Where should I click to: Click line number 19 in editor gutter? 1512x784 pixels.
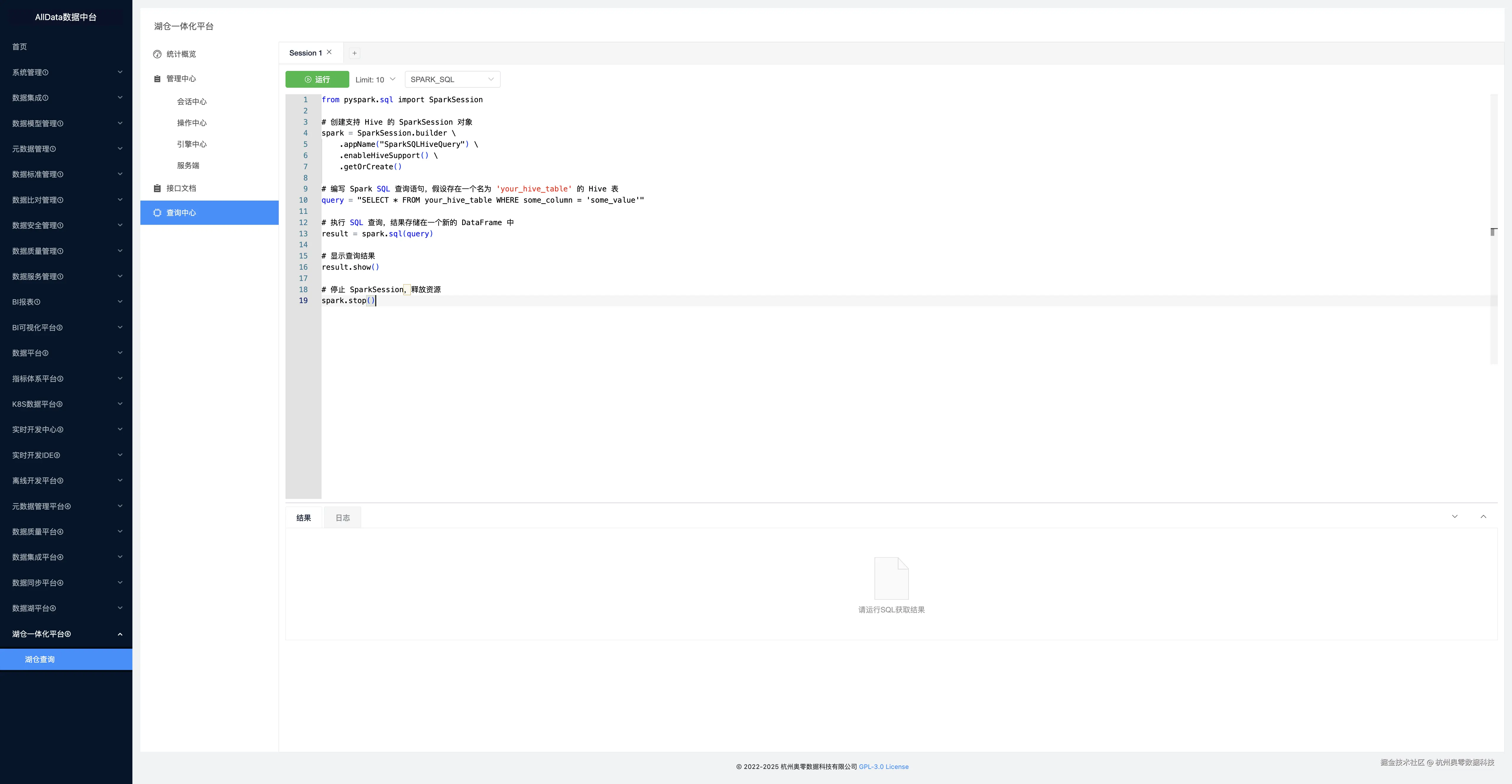(x=303, y=300)
